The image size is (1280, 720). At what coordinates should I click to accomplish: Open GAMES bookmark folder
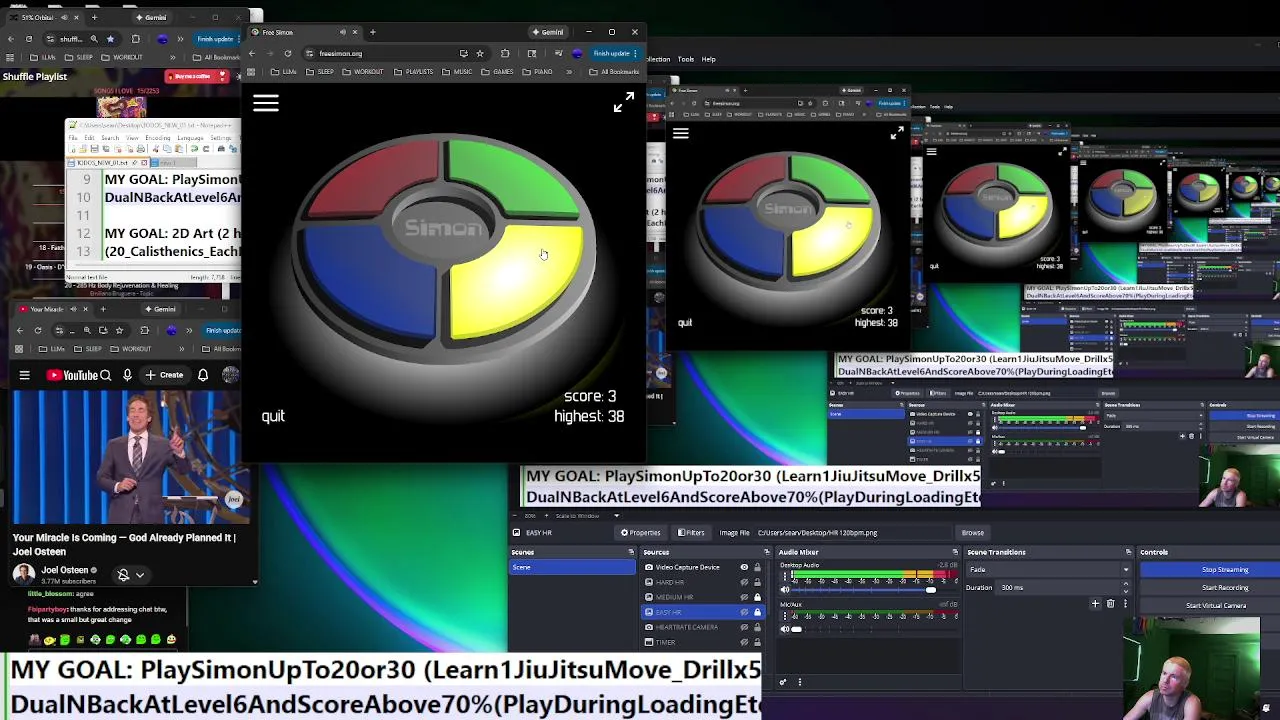pos(498,72)
